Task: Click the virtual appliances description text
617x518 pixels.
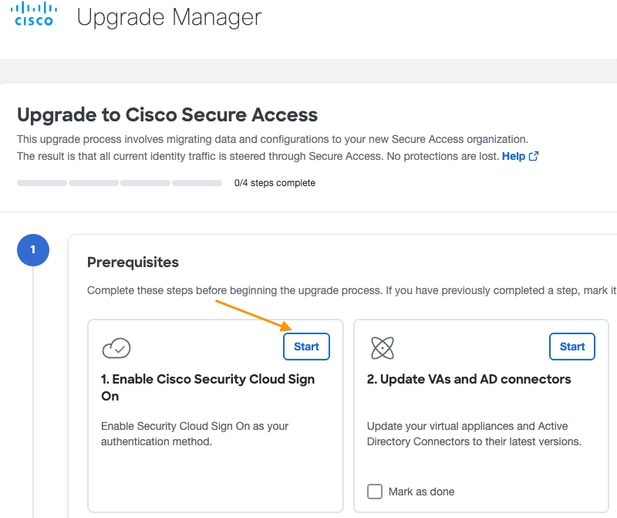Action: click(x=474, y=433)
